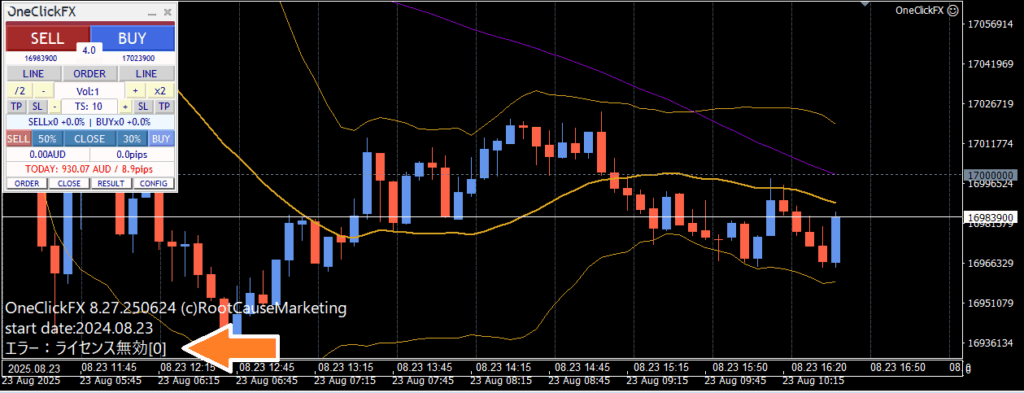1024x393 pixels.
Task: Click the 0.00AUD profit value
Action: (x=48, y=155)
